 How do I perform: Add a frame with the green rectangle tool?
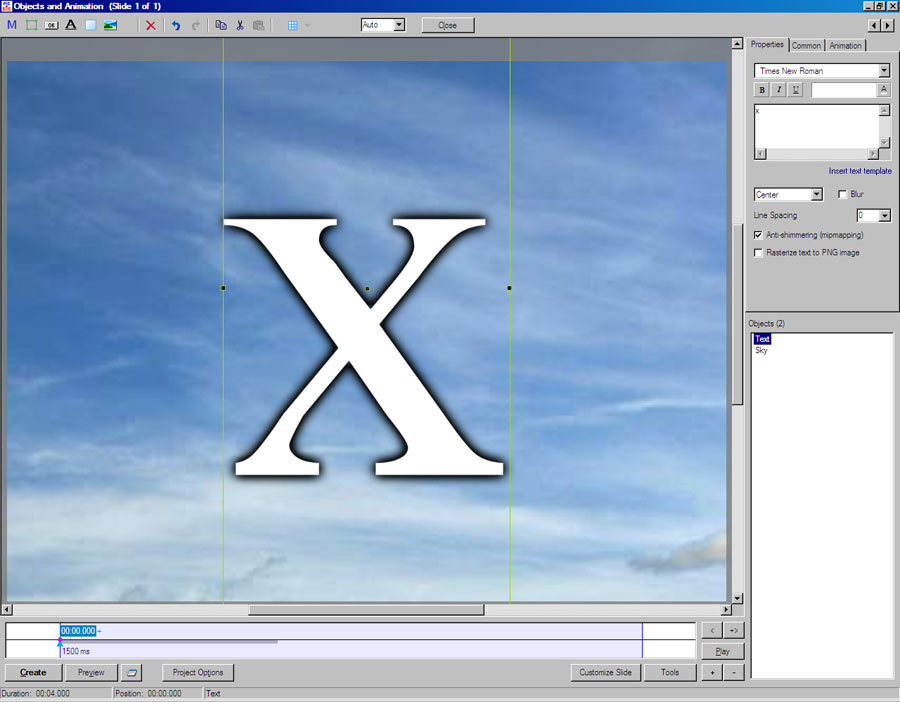click(x=31, y=25)
